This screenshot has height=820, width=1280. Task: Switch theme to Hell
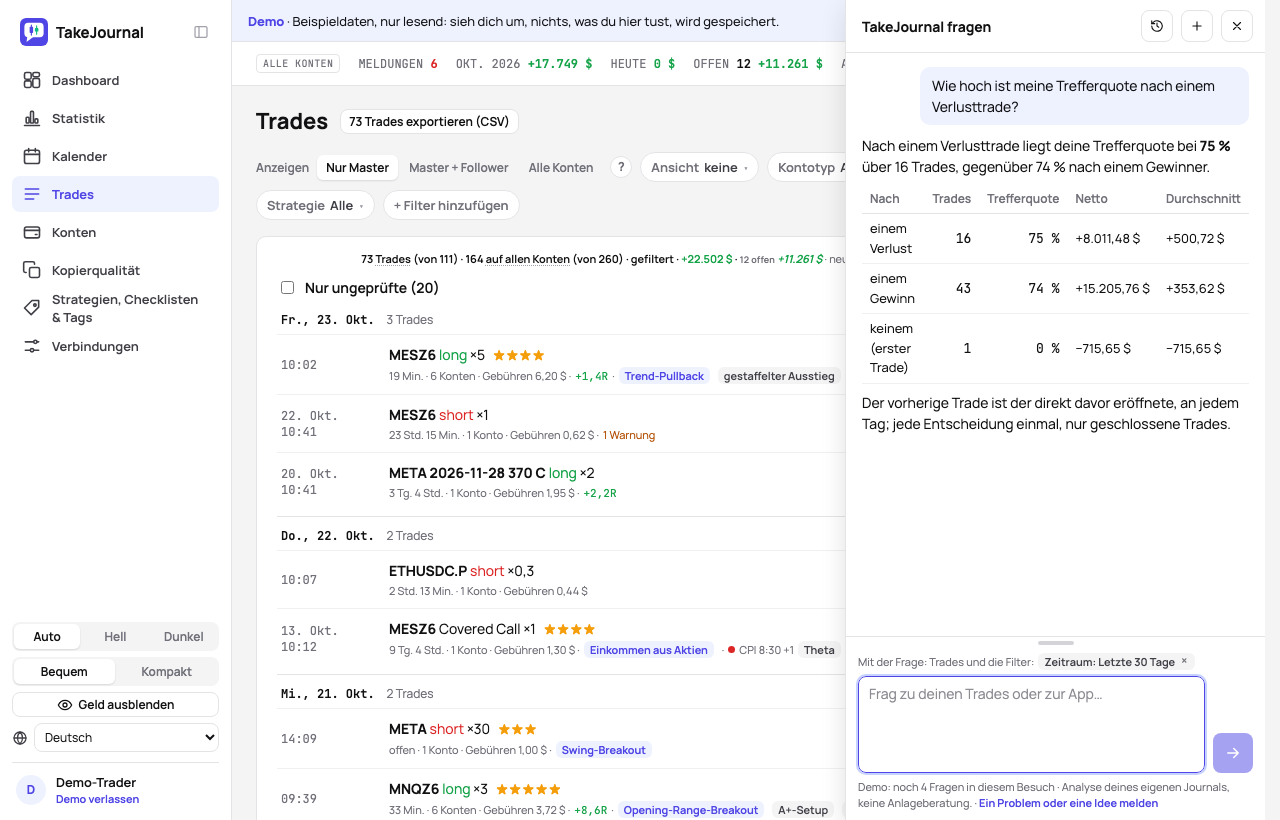tap(115, 637)
